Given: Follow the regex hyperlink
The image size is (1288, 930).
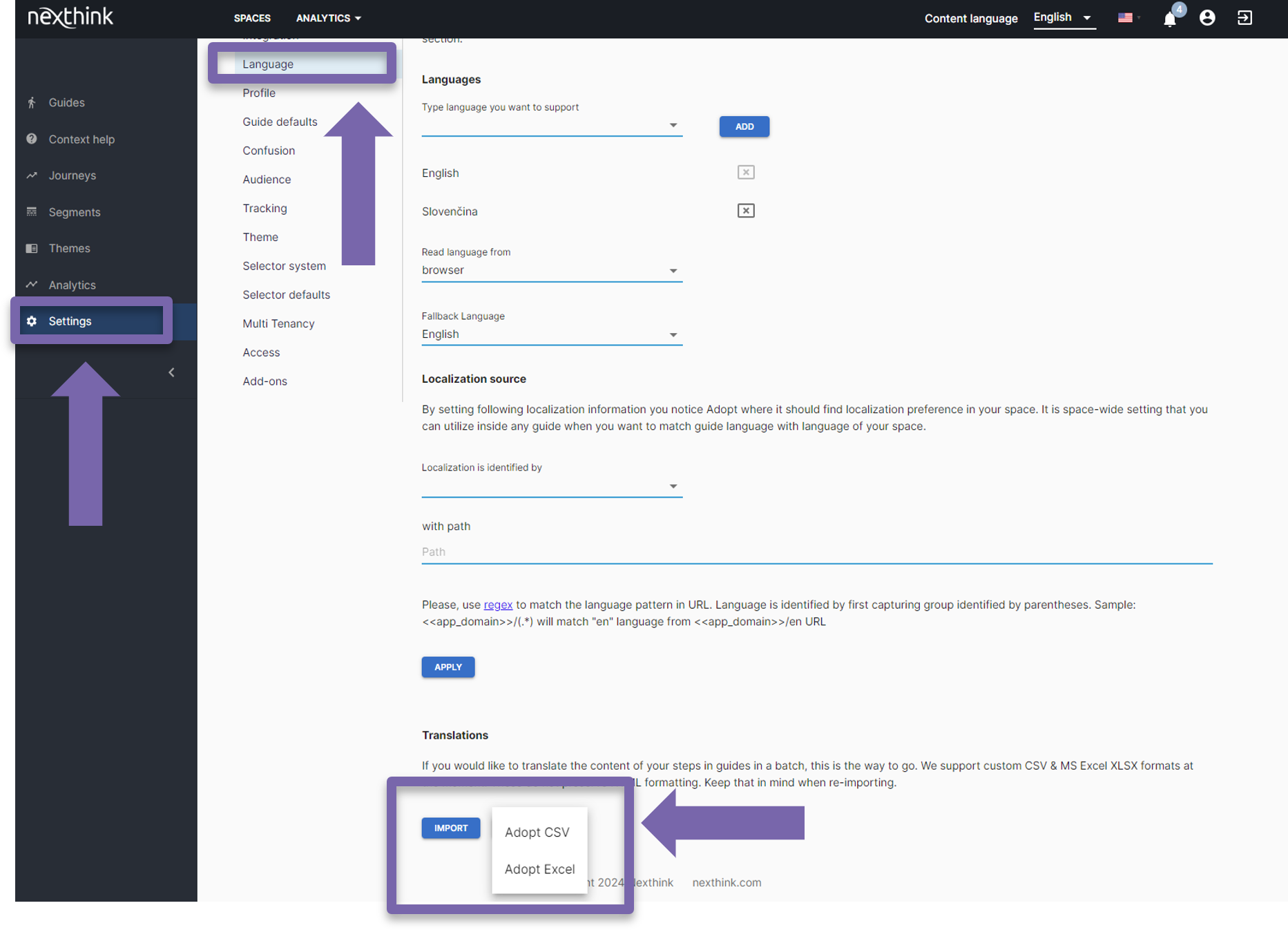Looking at the screenshot, I should 497,605.
